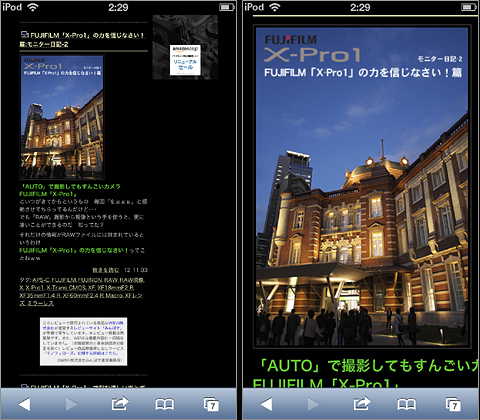The image size is (480, 420).
Task: Open Bookmarks in the left browser toolbar
Action: (165, 404)
